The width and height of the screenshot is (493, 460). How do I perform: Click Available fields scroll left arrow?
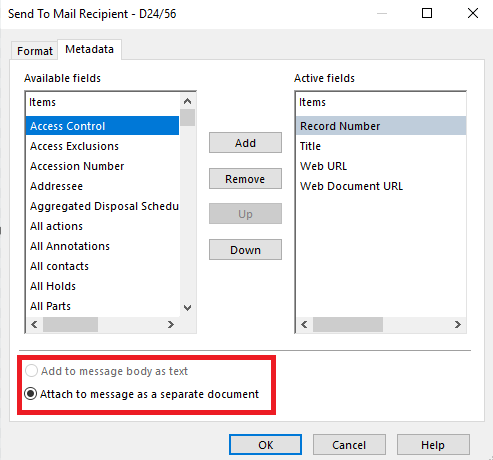coord(34,324)
